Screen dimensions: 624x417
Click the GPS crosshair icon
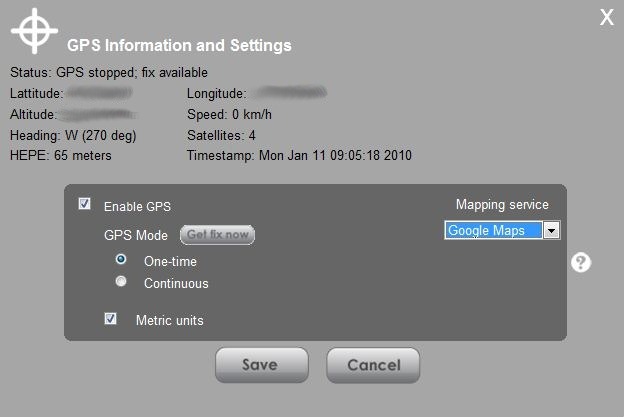click(x=34, y=31)
